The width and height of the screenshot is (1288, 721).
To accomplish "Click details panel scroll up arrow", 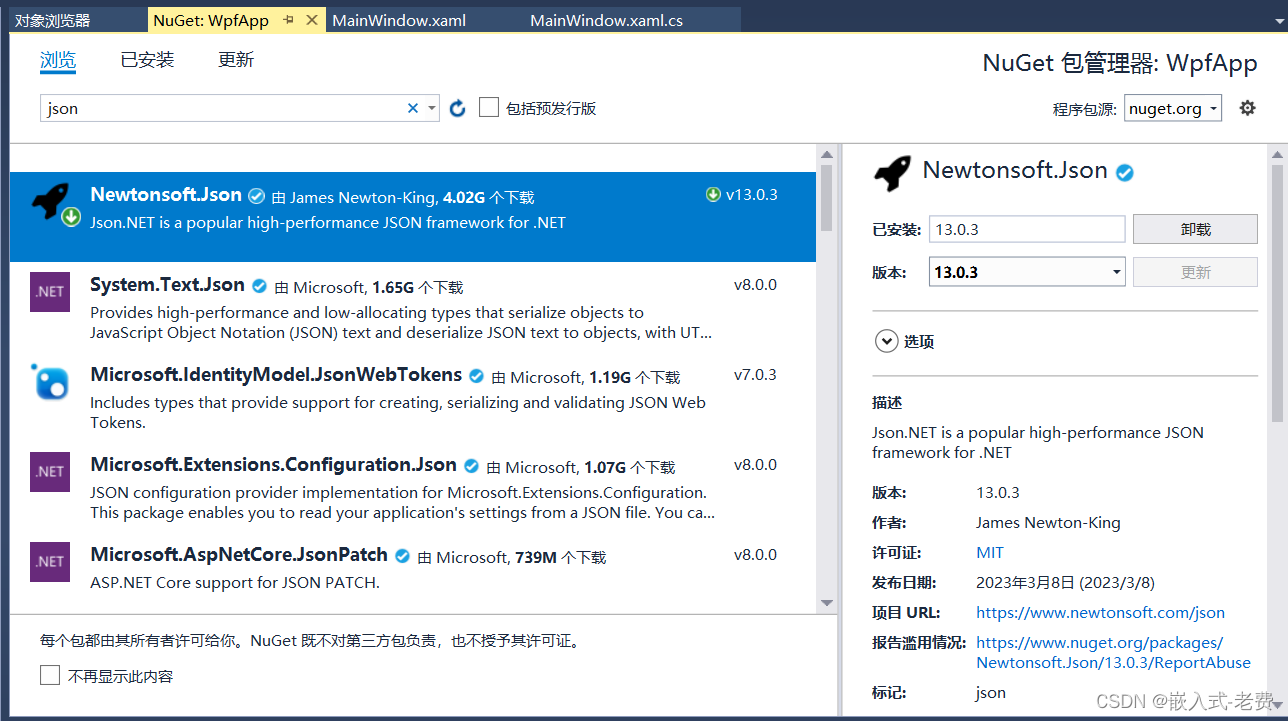I will click(x=1277, y=154).
